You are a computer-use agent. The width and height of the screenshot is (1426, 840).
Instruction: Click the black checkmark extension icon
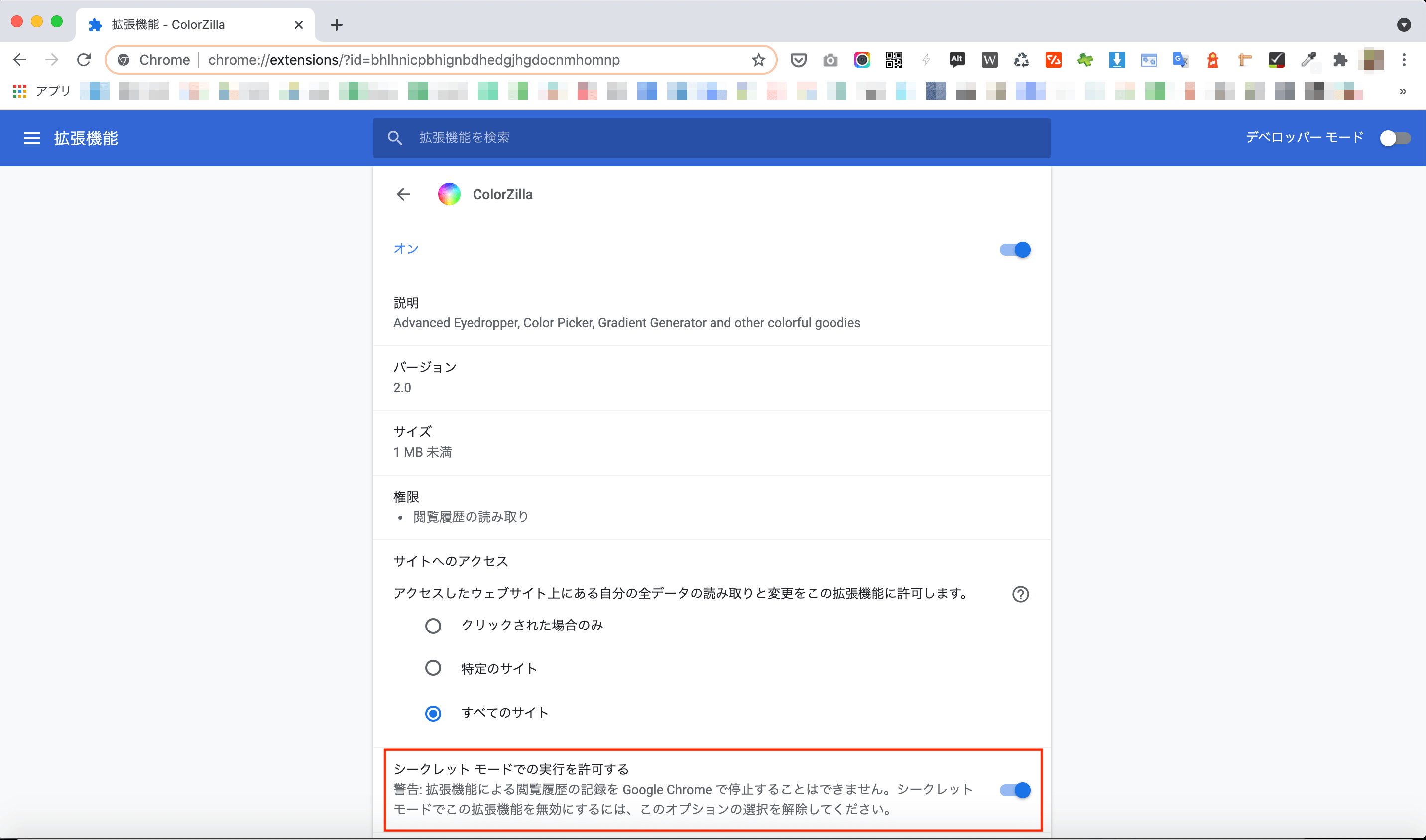tap(1277, 60)
